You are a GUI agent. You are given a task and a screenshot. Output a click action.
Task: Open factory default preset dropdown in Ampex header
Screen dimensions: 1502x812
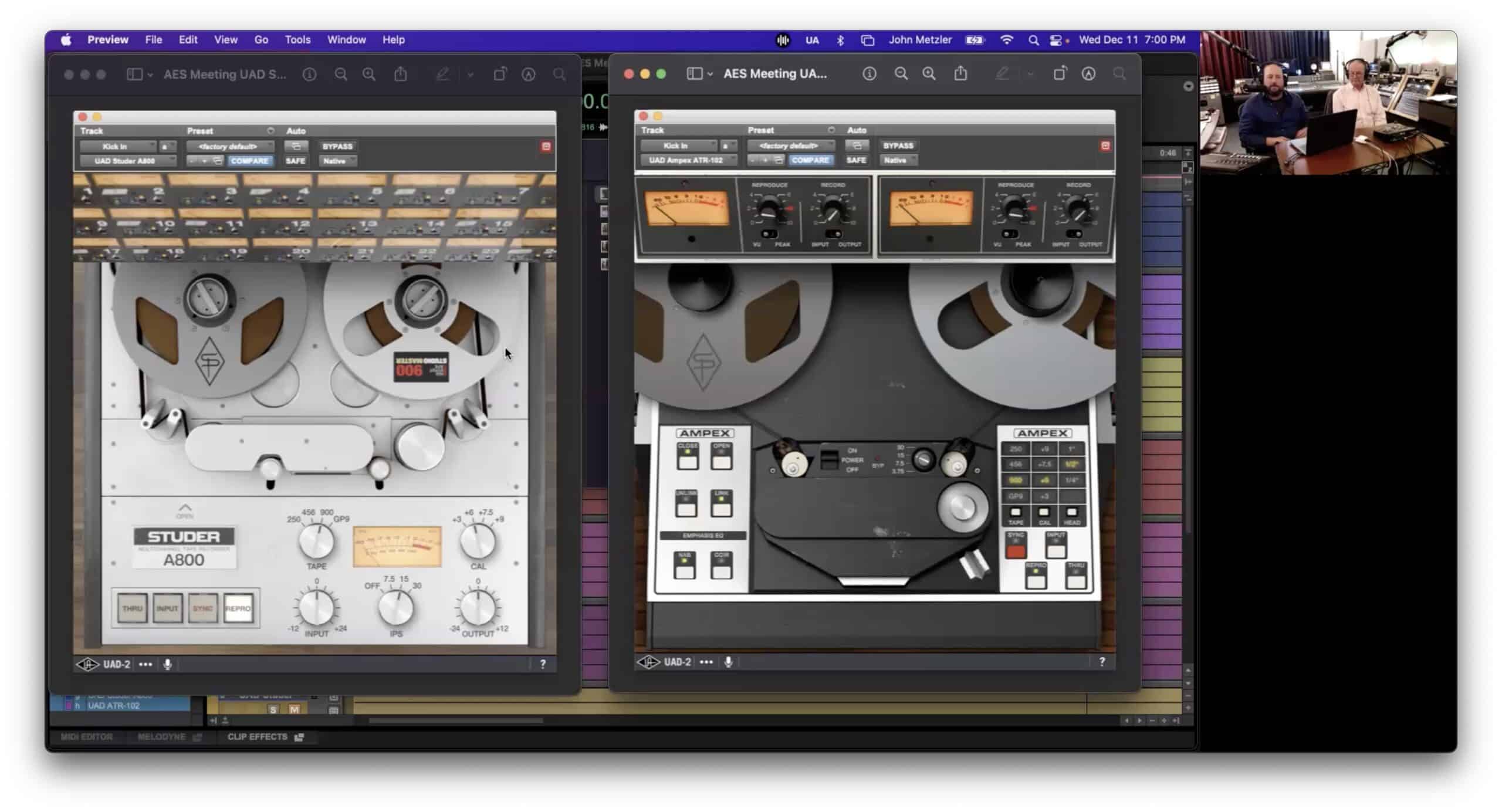pyautogui.click(x=791, y=146)
